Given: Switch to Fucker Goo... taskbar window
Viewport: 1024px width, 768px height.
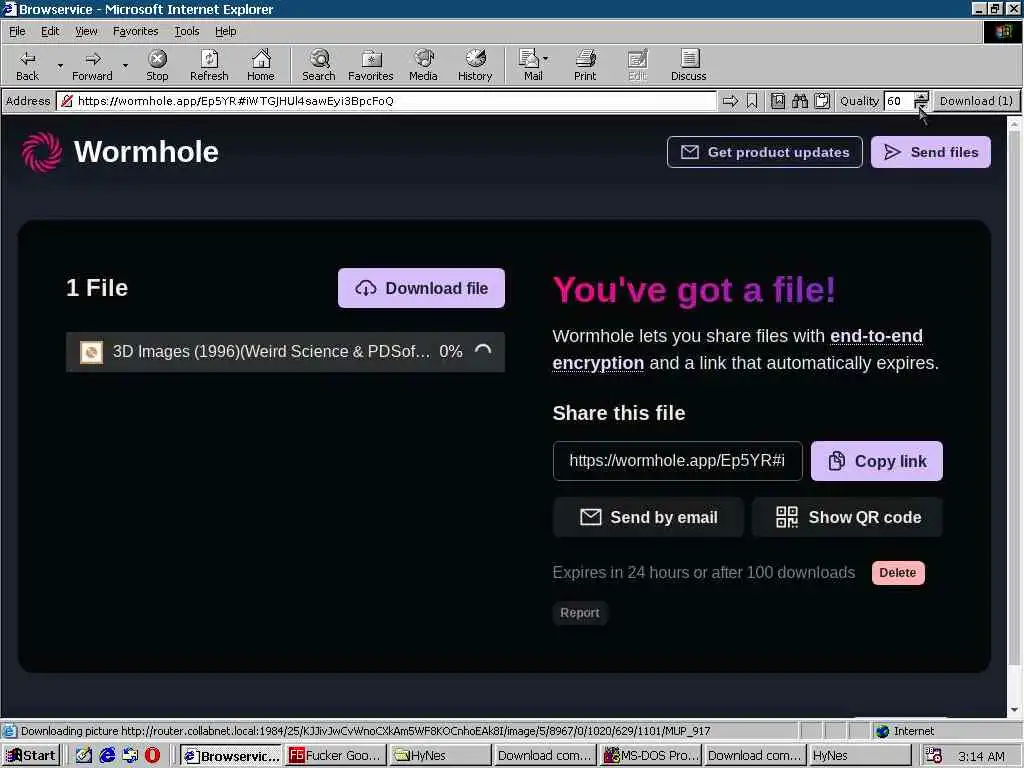Looking at the screenshot, I should [336, 756].
